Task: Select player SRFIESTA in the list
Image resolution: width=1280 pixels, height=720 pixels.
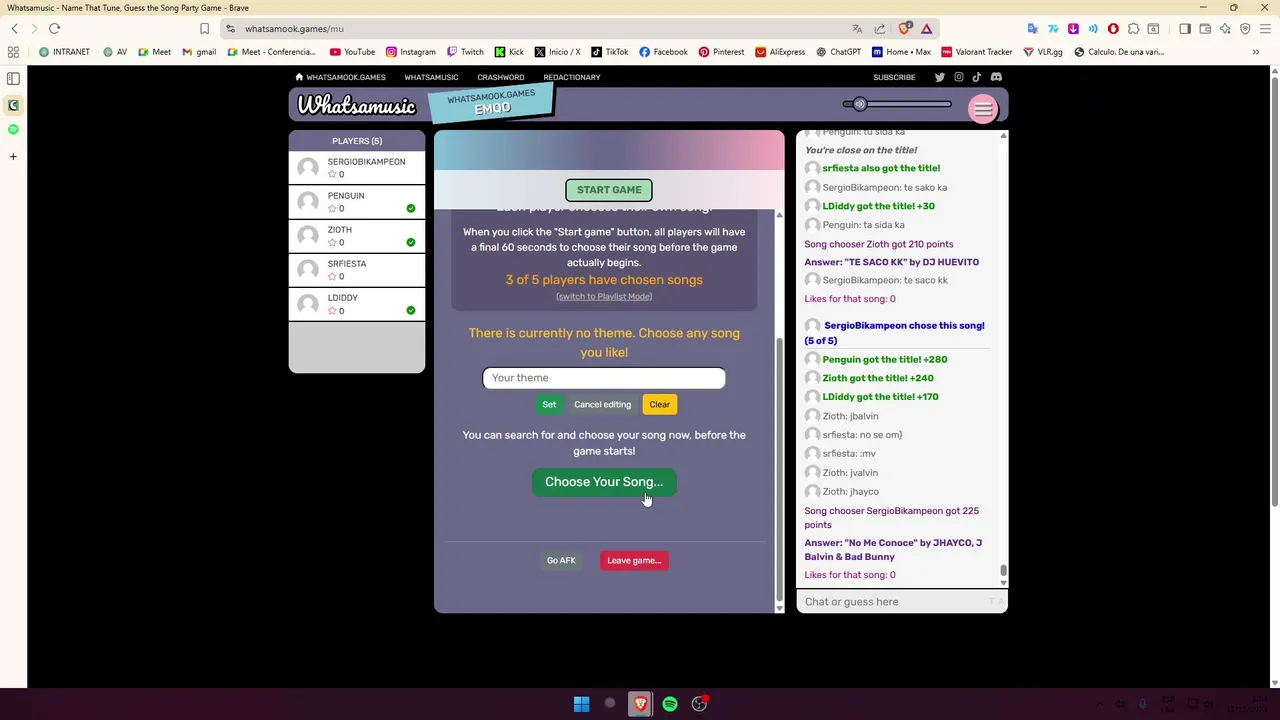Action: tap(357, 270)
